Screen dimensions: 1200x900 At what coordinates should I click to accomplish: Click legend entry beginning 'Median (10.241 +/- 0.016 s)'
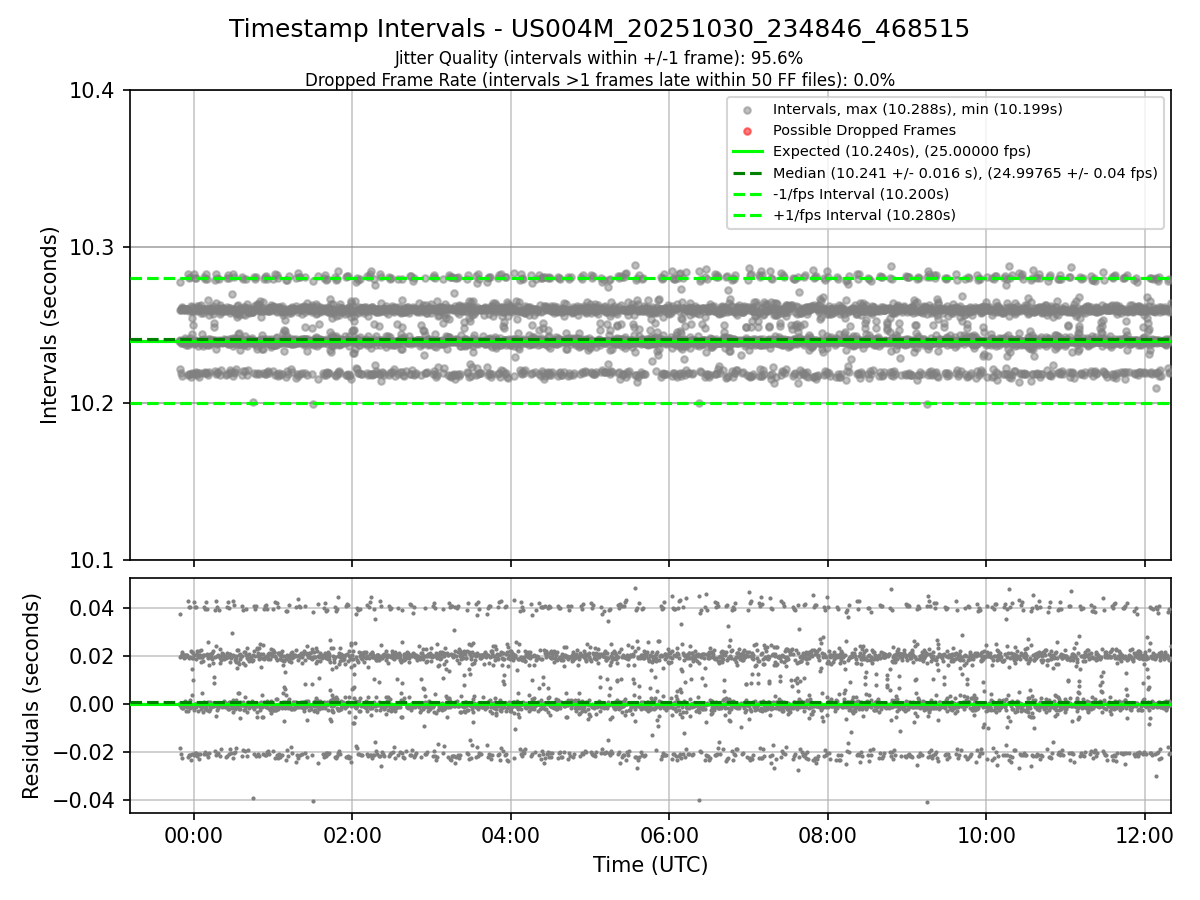pos(965,173)
